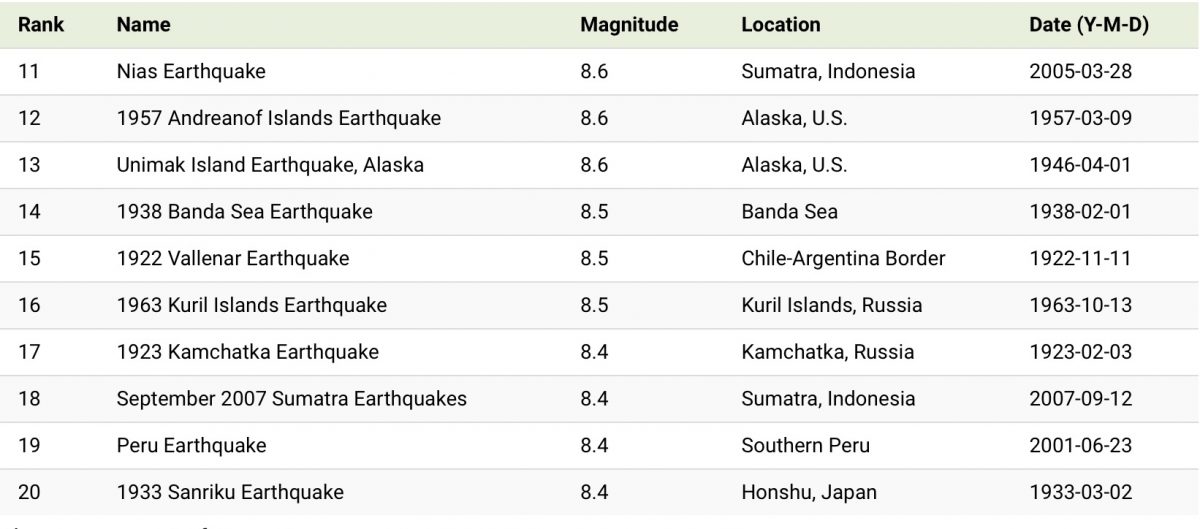
Task: Click the Magnitude column header
Action: [x=629, y=25]
